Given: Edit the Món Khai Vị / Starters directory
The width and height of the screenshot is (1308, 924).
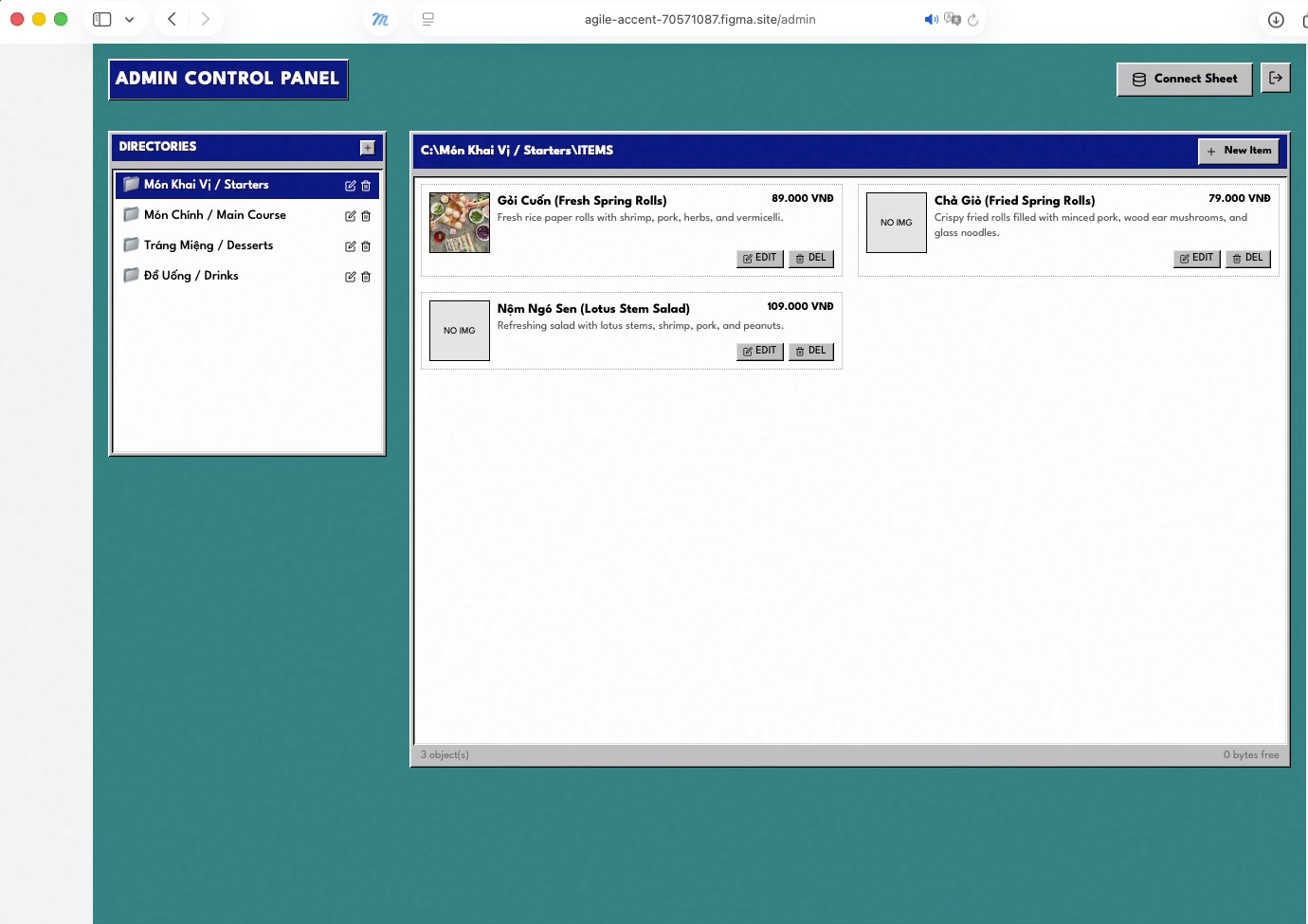Looking at the screenshot, I should 351,186.
